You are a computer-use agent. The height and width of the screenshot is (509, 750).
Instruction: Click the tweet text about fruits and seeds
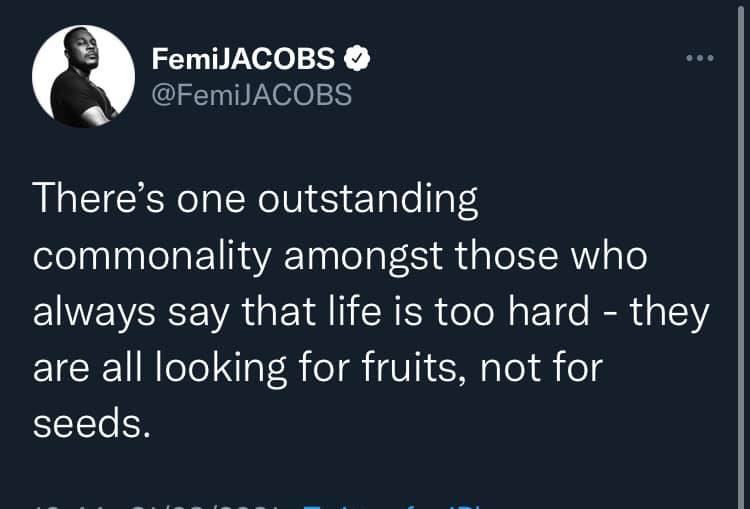370,313
